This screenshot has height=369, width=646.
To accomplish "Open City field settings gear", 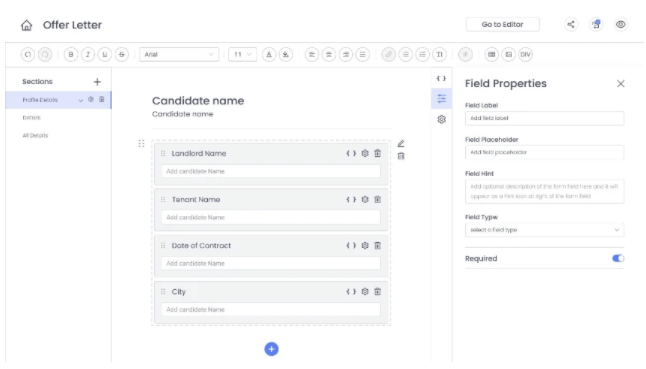I will (x=365, y=292).
